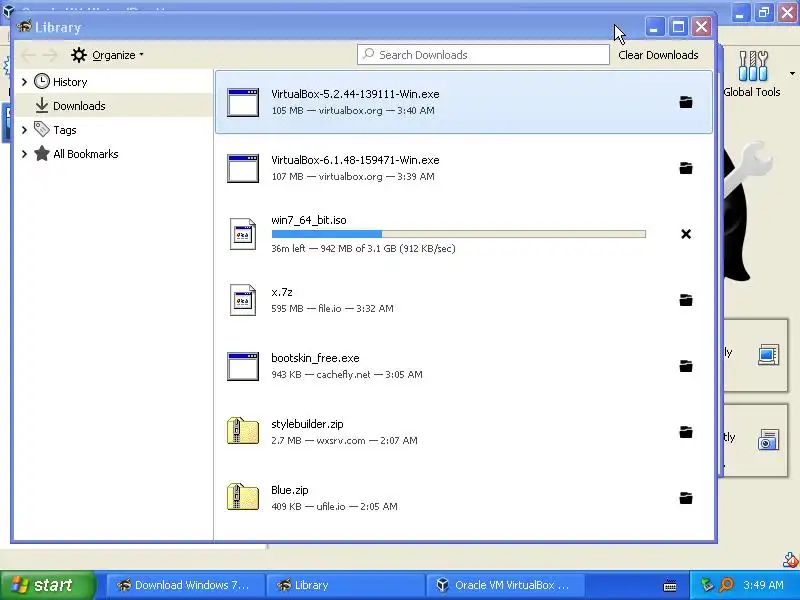
Task: Click the win7_64_bit.iso file icon
Action: [x=243, y=234]
